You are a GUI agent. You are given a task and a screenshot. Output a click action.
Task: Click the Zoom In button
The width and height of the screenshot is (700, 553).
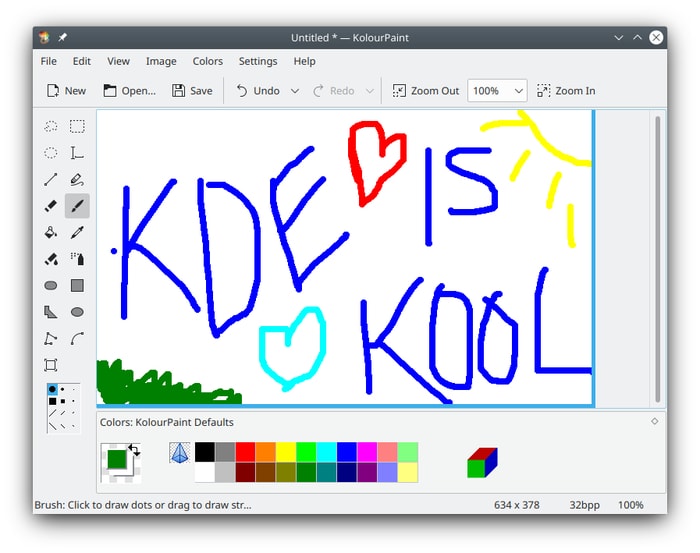click(566, 91)
